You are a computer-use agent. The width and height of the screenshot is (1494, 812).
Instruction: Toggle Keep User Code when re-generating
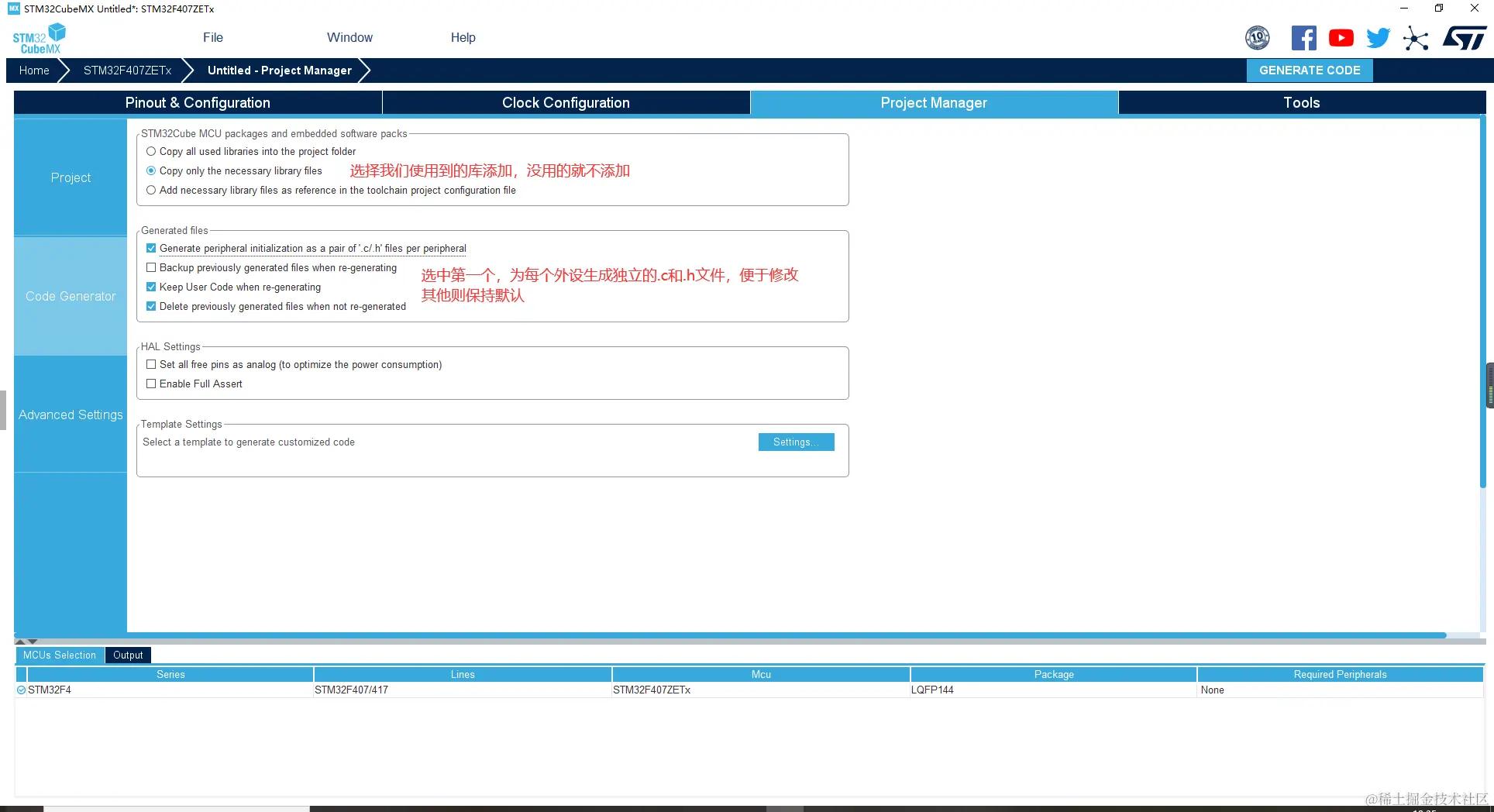click(x=151, y=287)
